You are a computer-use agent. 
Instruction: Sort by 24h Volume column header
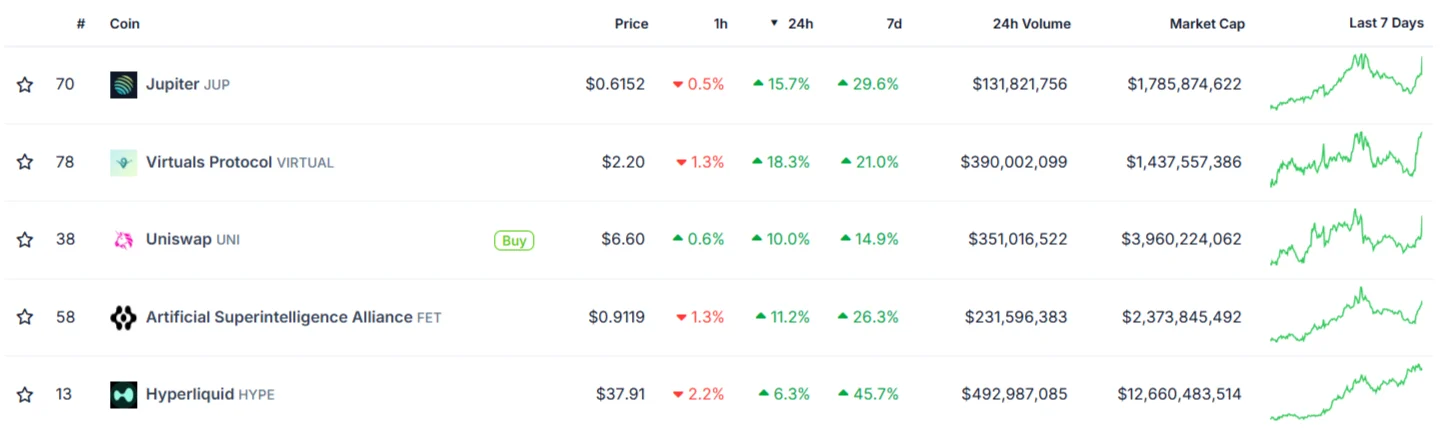click(1031, 24)
